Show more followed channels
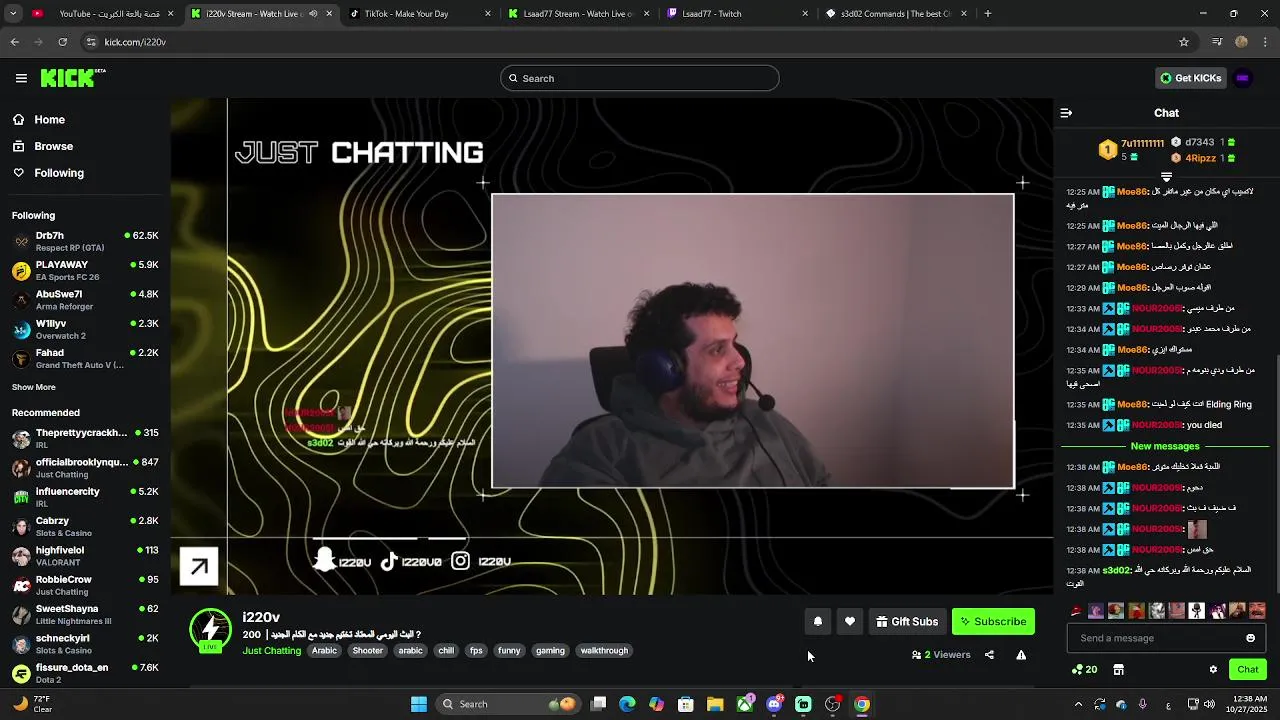 34,387
